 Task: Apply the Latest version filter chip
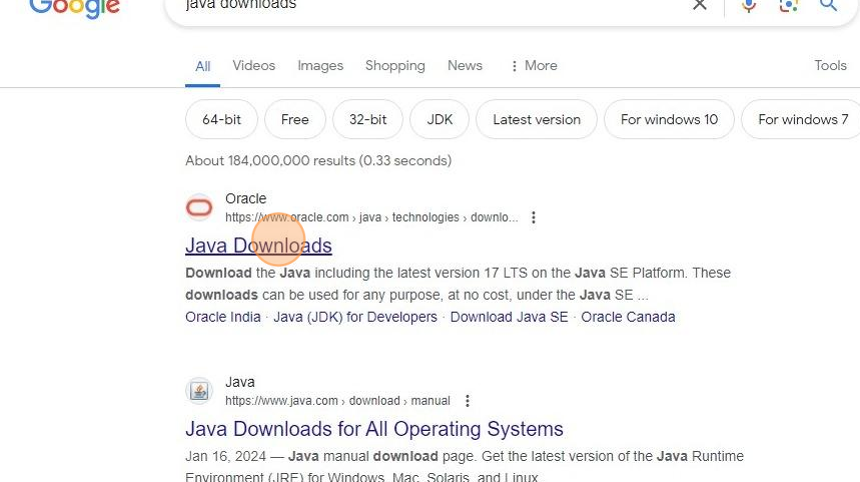click(536, 120)
